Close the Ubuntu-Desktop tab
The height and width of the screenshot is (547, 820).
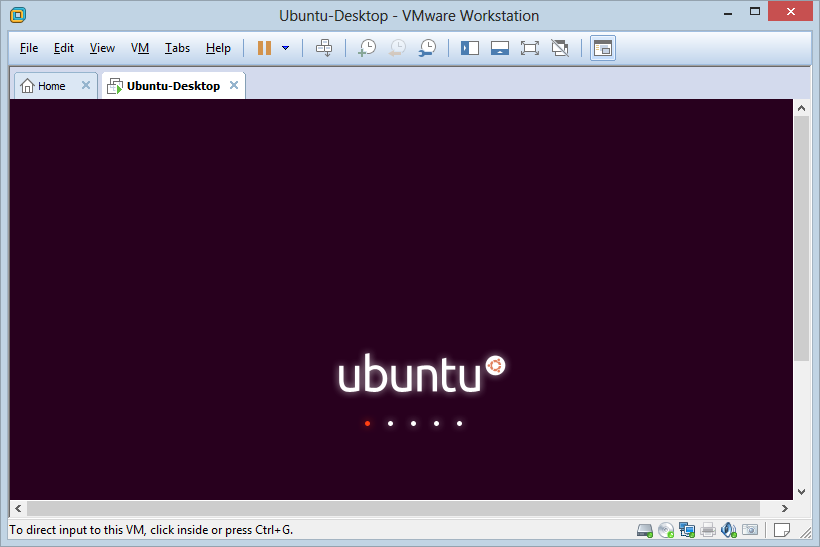point(234,85)
